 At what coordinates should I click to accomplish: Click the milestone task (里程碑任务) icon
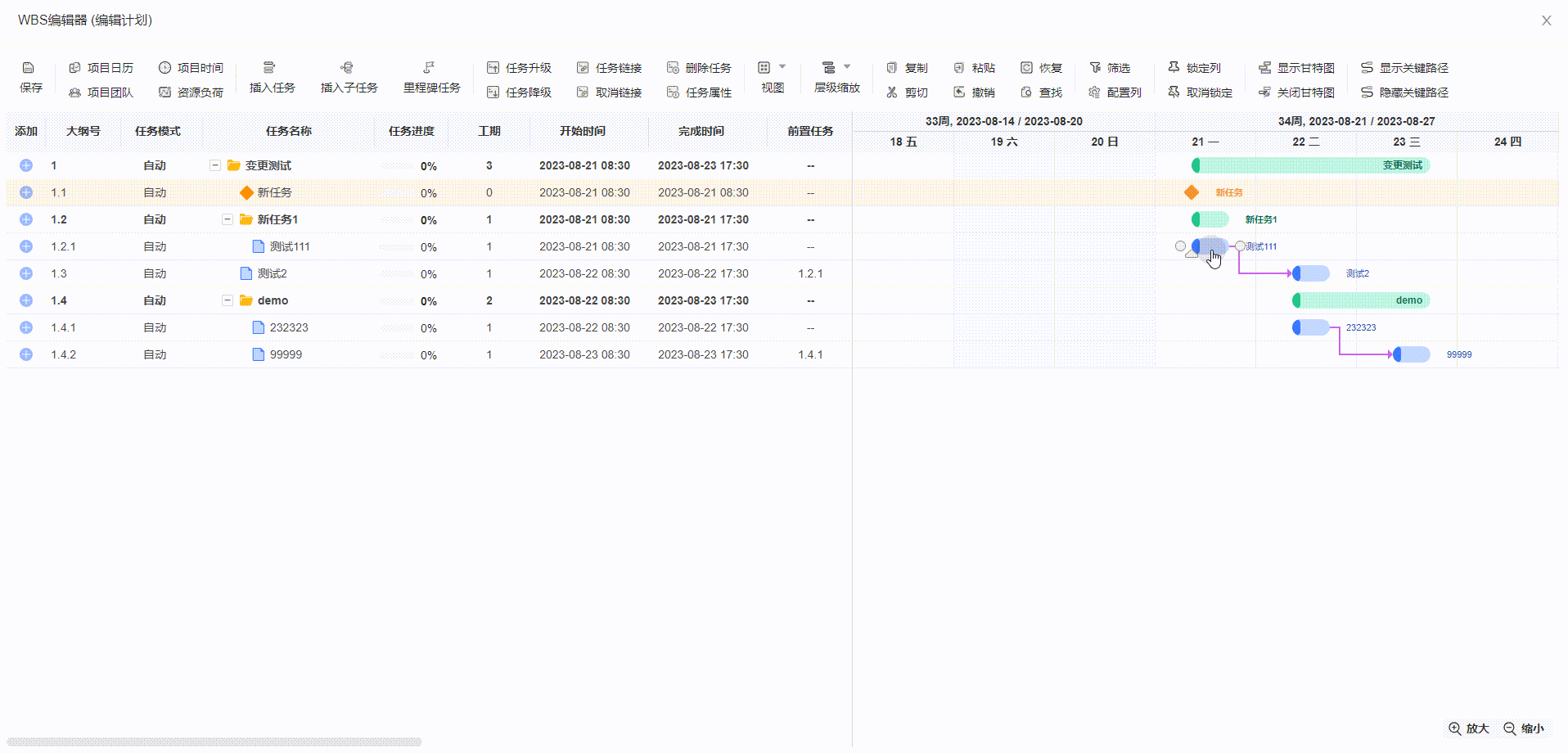pyautogui.click(x=429, y=68)
